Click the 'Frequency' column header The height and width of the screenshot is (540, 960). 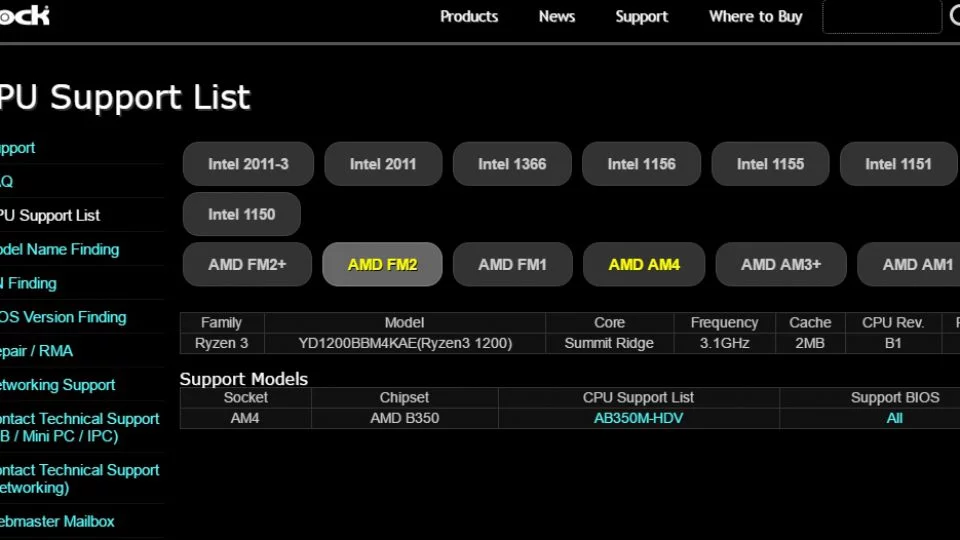(x=724, y=323)
